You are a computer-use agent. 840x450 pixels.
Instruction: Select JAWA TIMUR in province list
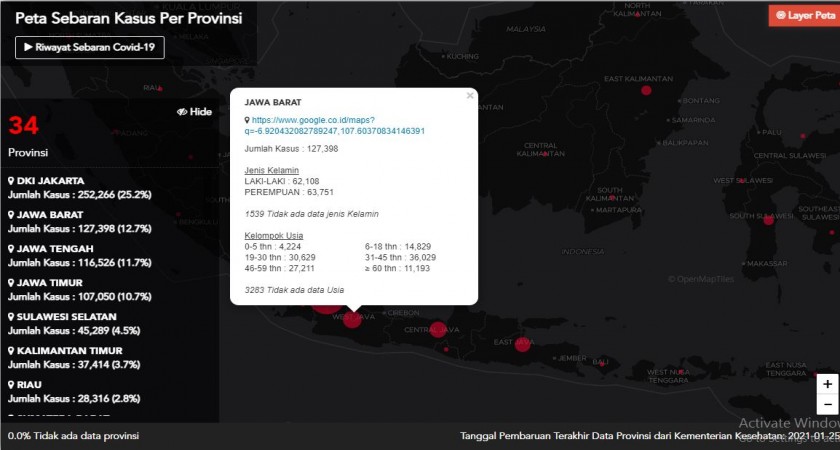tap(79, 289)
